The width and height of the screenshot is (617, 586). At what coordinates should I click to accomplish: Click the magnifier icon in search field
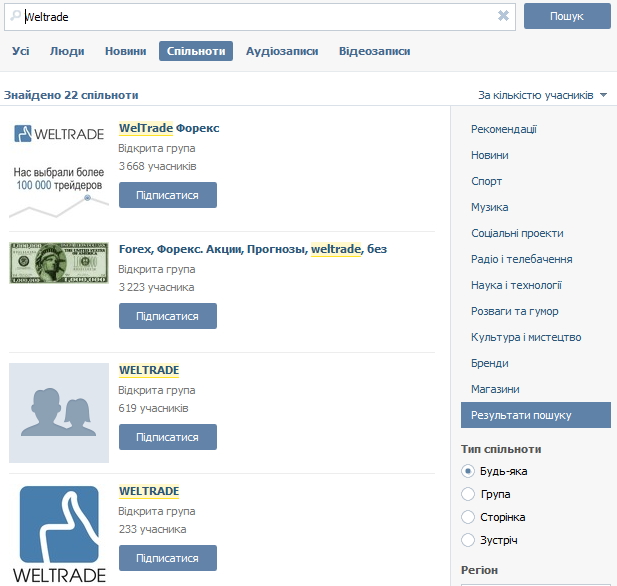15,16
